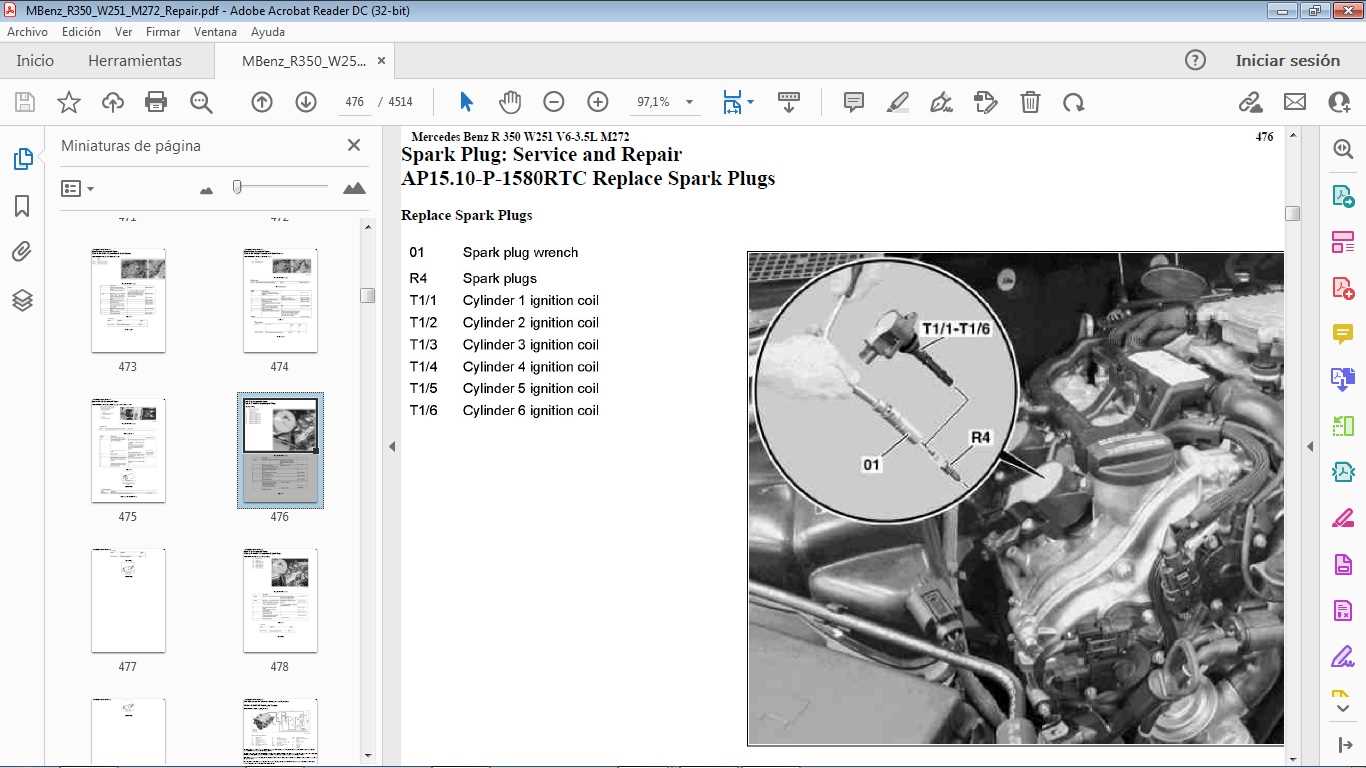Click the Save file icon
1366x768 pixels.
click(25, 102)
